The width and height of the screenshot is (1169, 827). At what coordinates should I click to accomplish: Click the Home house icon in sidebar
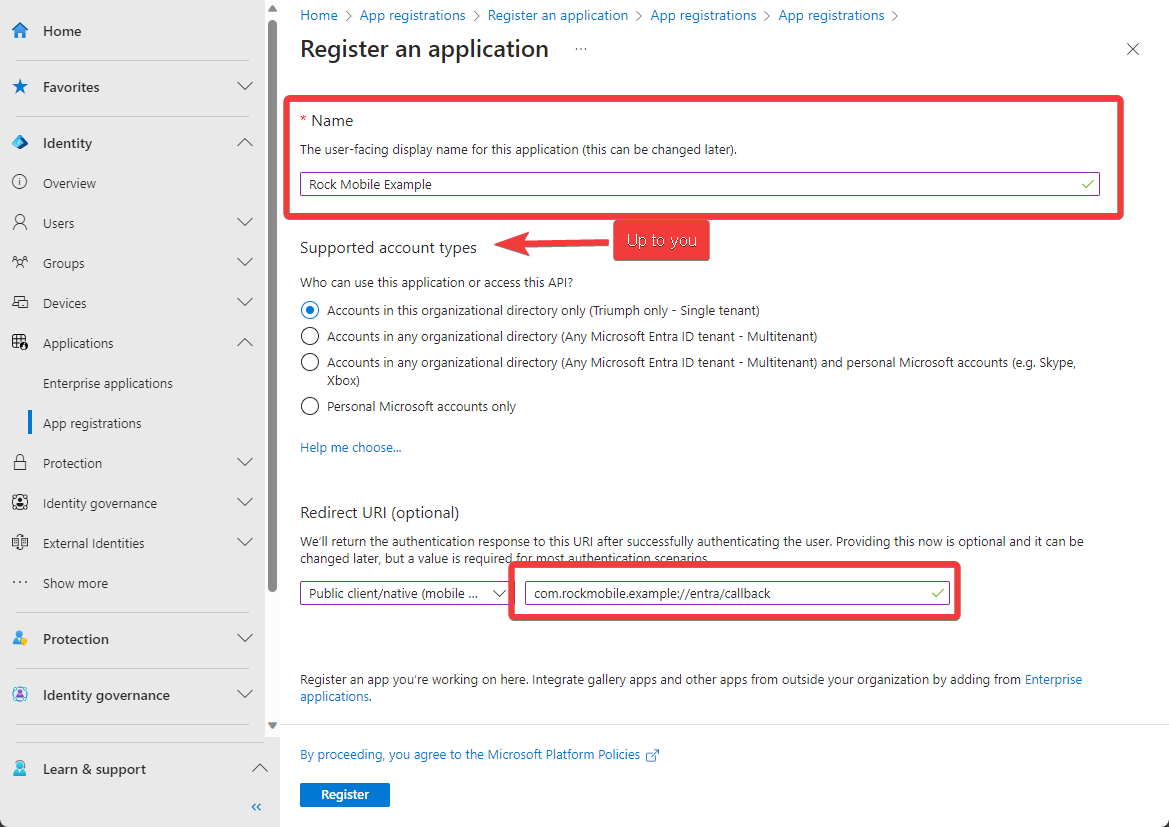pos(20,31)
